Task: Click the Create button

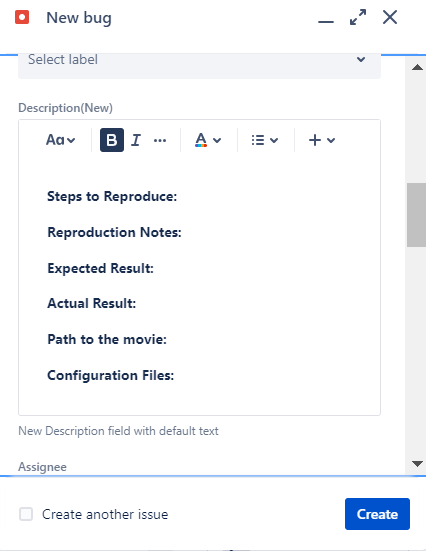Action: tap(377, 514)
